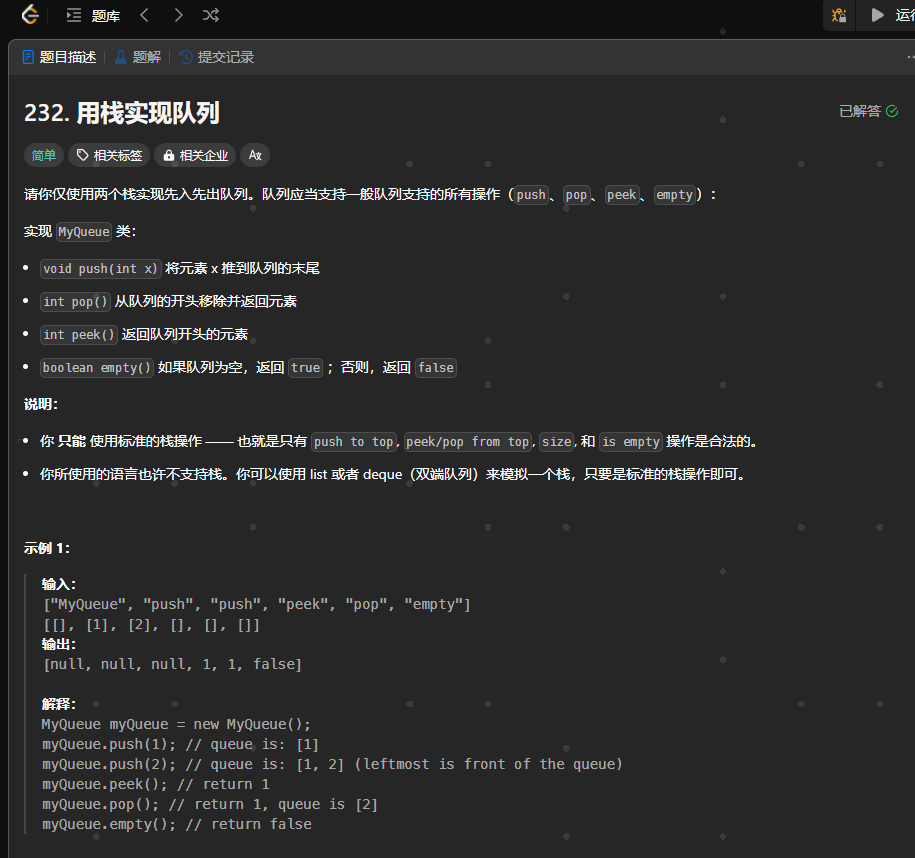Click the 已解答 solved status

868,111
